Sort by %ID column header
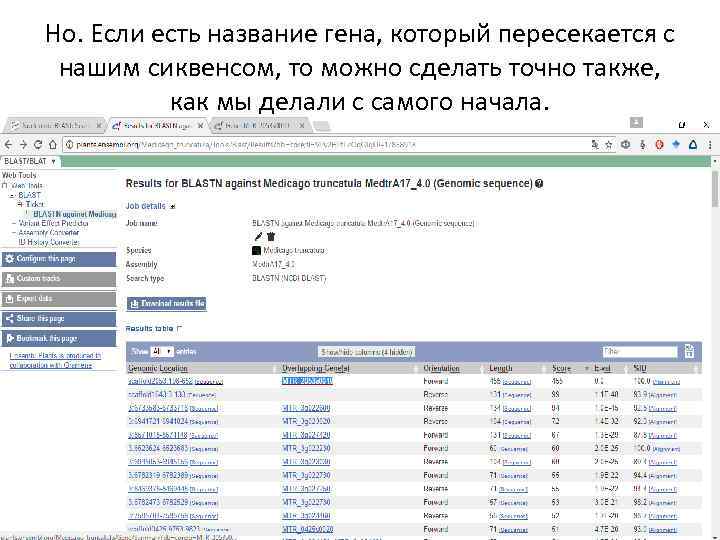This screenshot has width=720, height=540. 640,368
